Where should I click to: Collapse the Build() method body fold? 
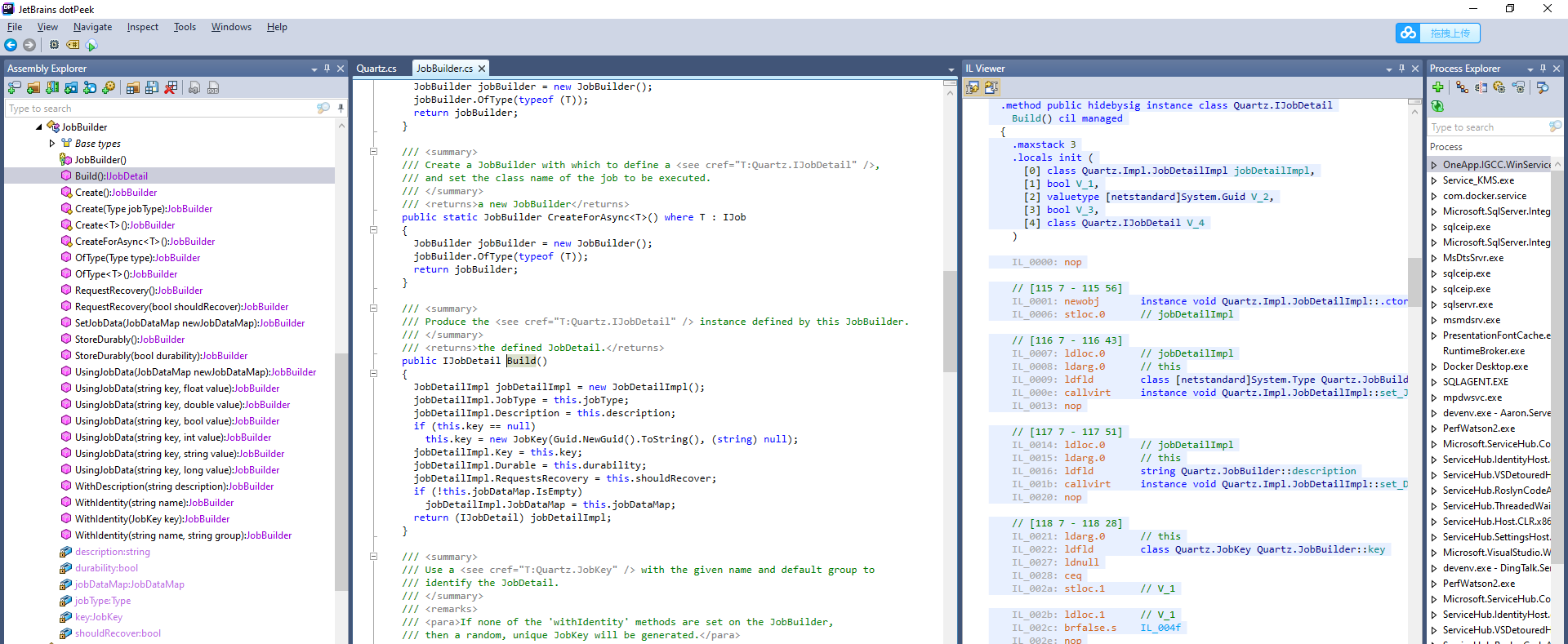coord(373,374)
